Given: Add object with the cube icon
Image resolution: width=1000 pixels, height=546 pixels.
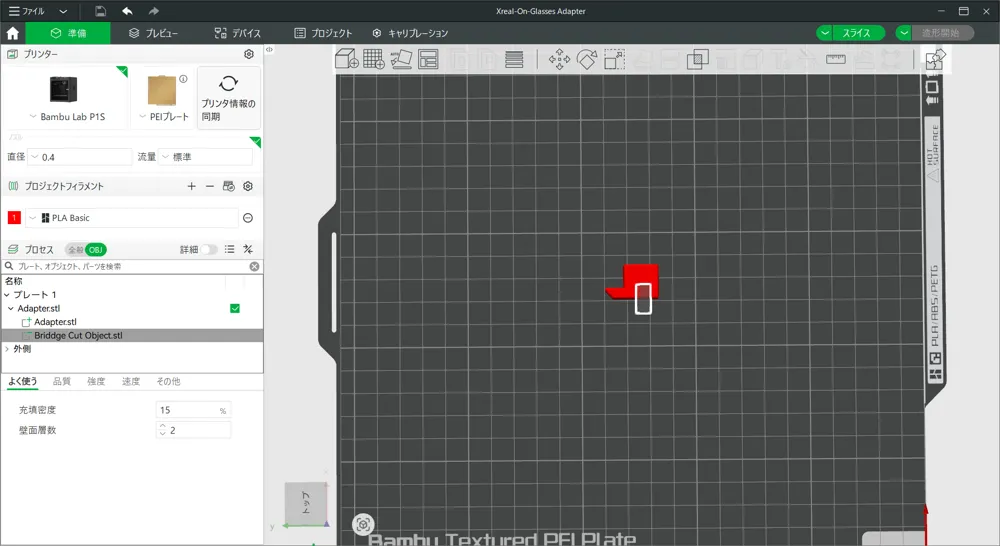Looking at the screenshot, I should coord(347,59).
